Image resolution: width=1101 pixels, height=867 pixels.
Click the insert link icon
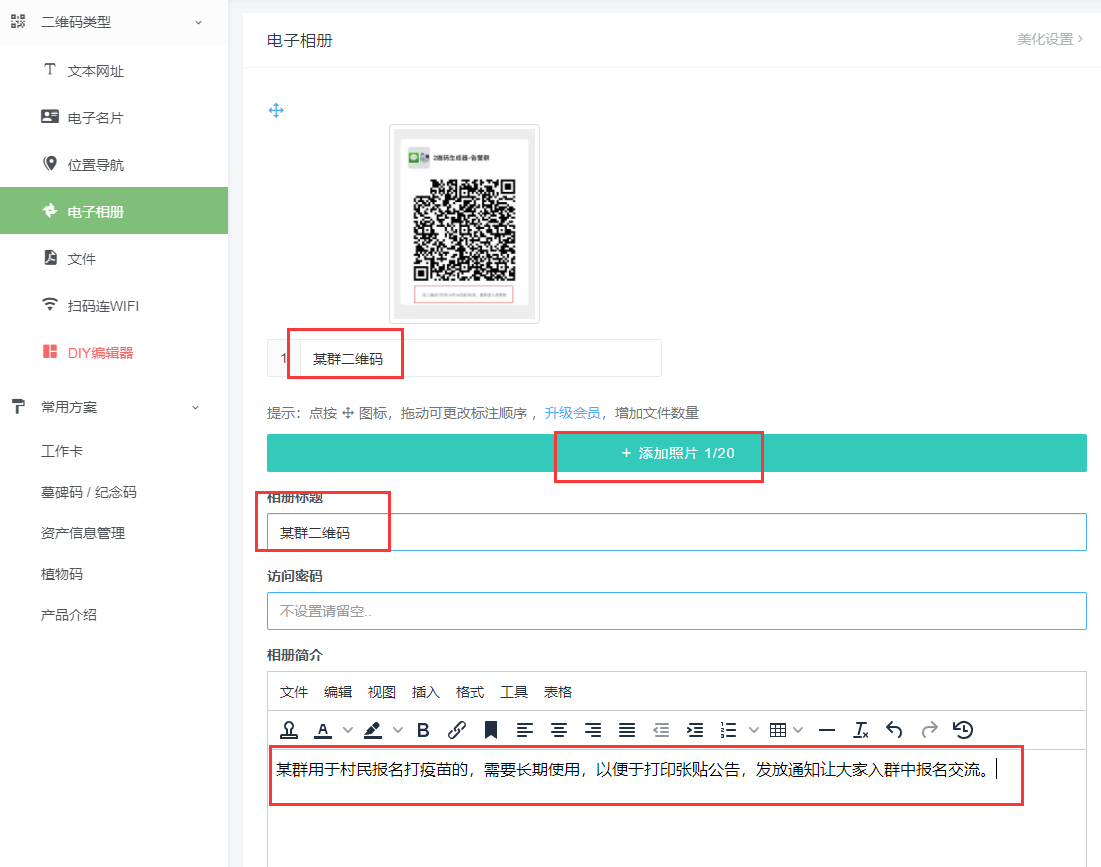457,730
